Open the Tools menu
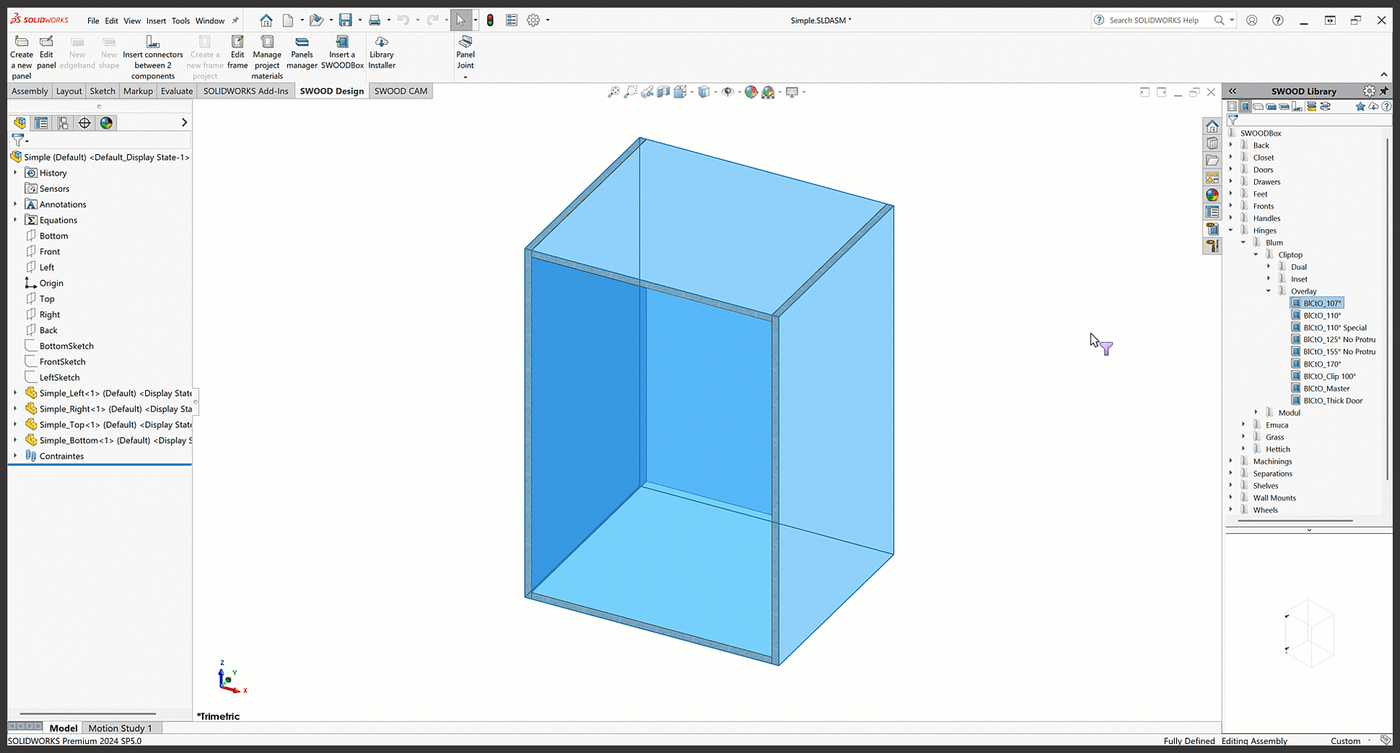Screen dimensions: 1400x753 click(181, 19)
